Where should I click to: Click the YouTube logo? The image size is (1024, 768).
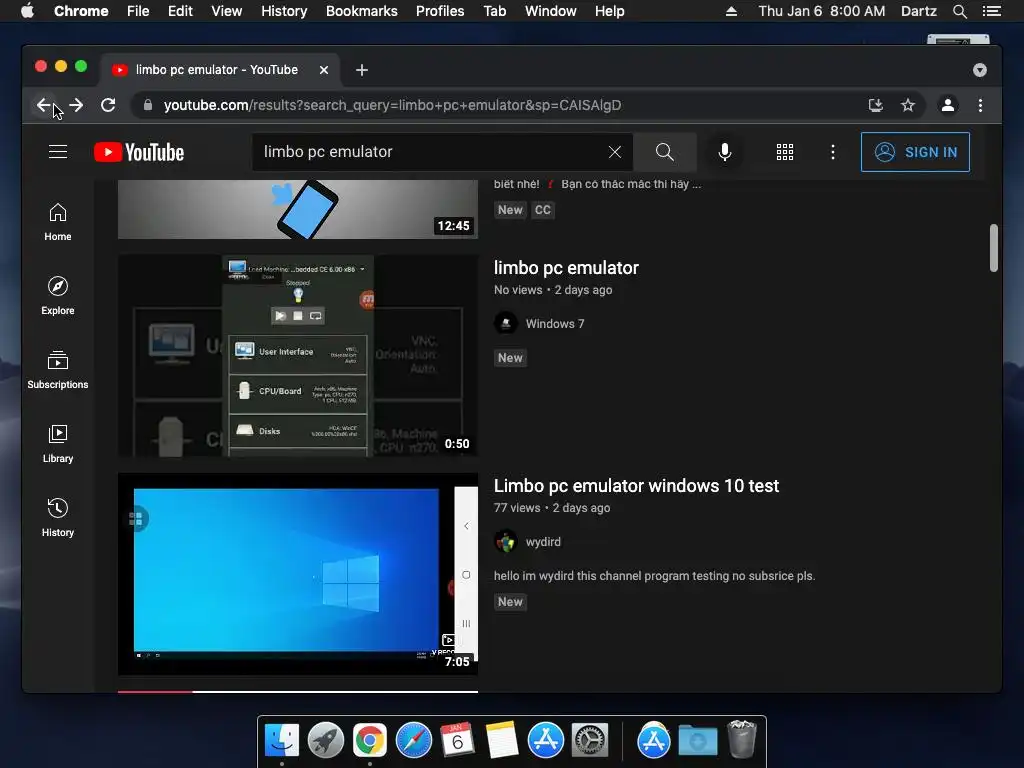pyautogui.click(x=139, y=152)
